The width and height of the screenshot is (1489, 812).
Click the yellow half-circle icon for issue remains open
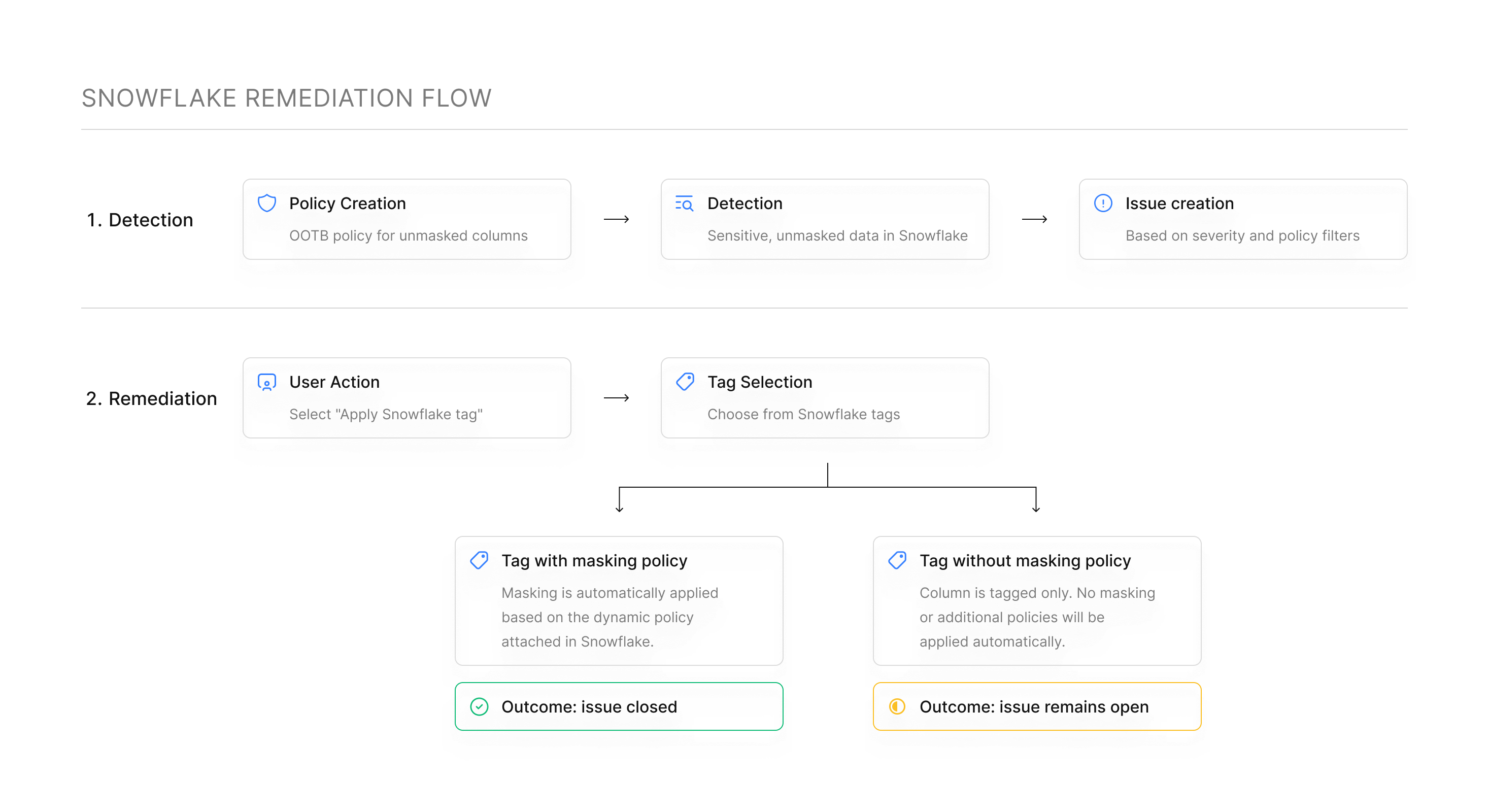[x=897, y=707]
